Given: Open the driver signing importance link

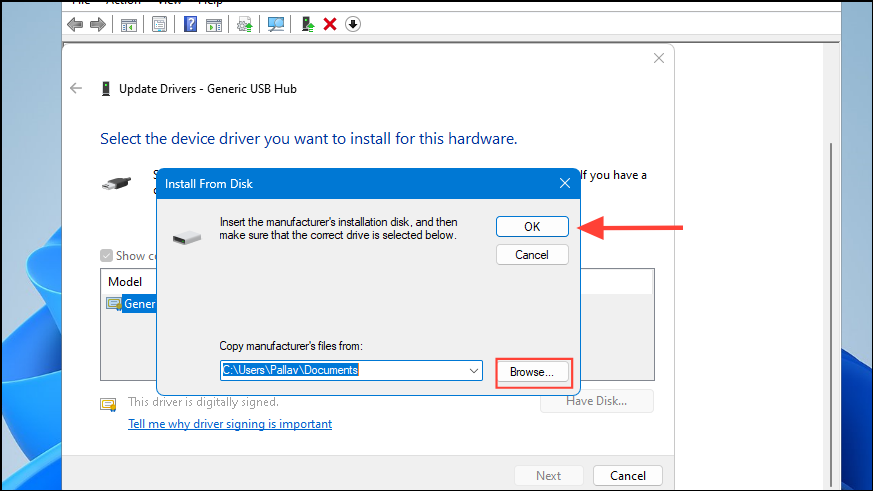Looking at the screenshot, I should [x=230, y=424].
